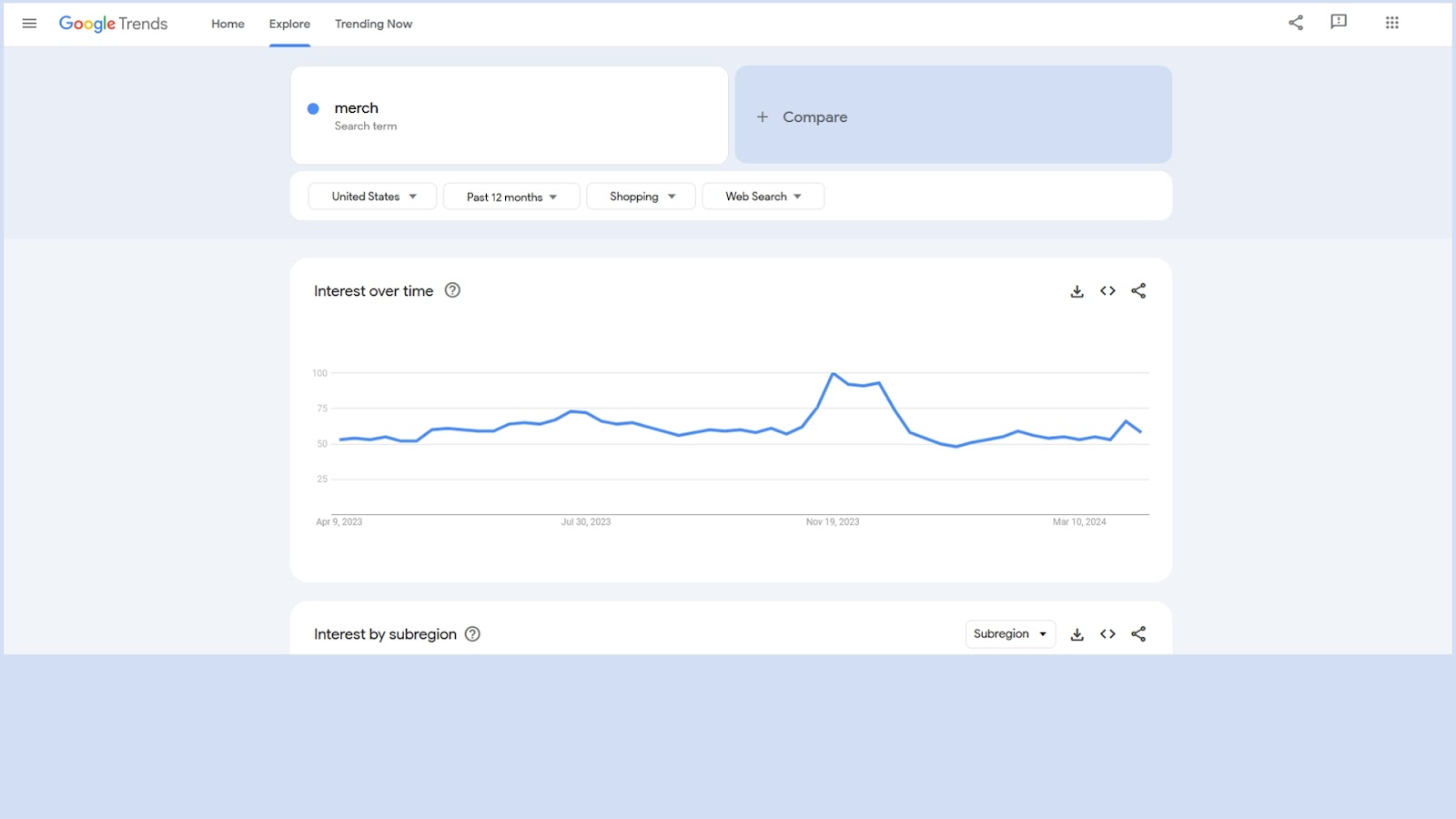Open embed code for Interest over time

[1107, 291]
